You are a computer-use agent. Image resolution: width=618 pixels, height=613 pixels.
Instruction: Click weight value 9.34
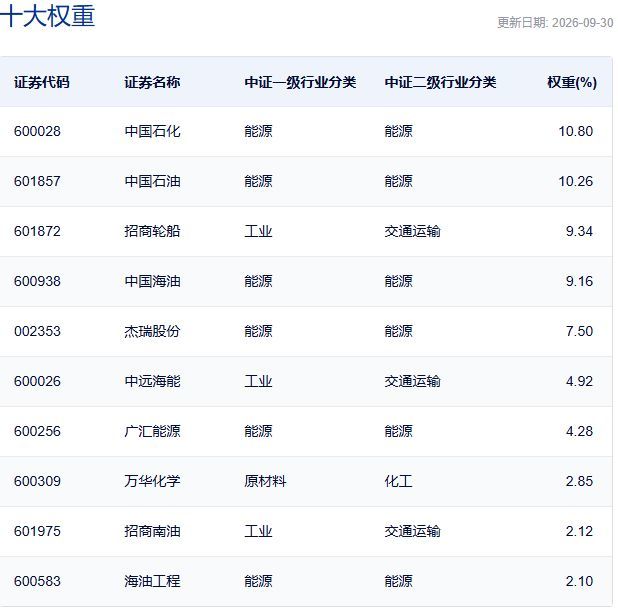point(579,231)
